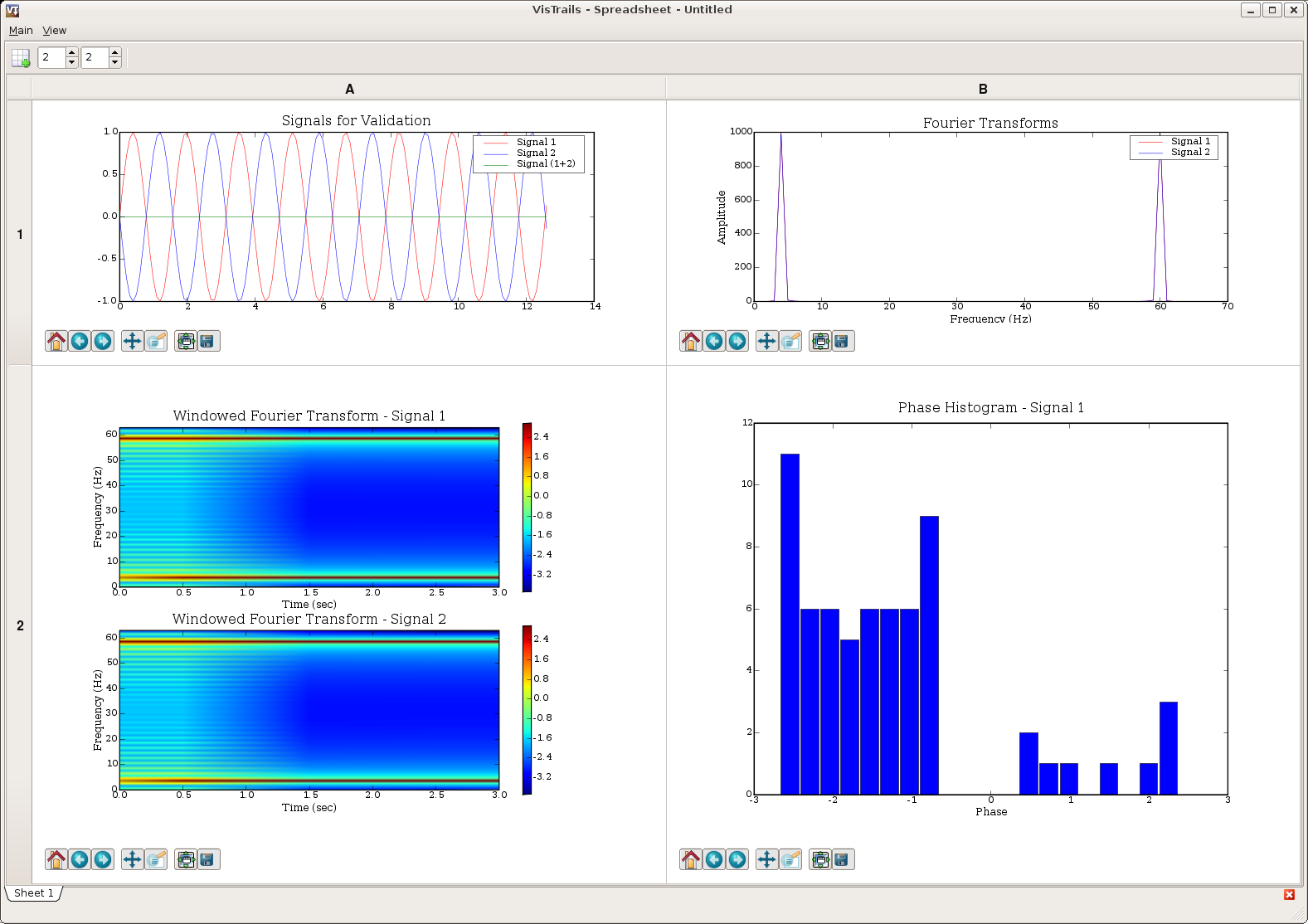This screenshot has width=1308, height=924.
Task: Decrease the second spinbox value with its down arrow
Action: click(115, 63)
